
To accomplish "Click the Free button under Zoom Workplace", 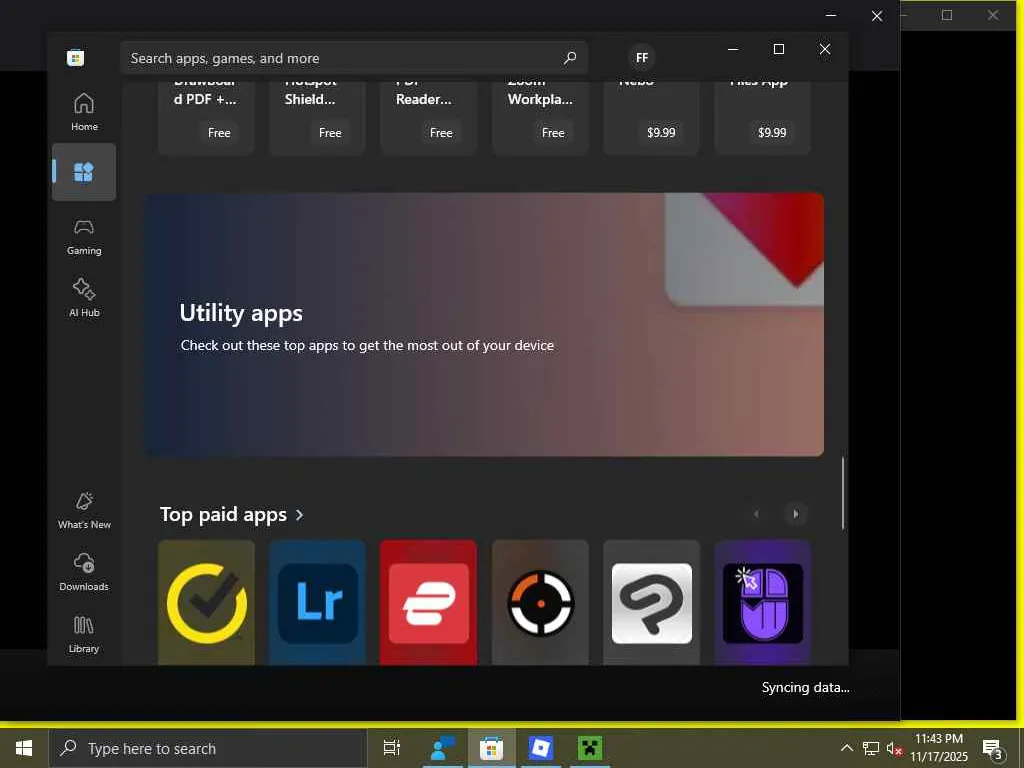I will click(552, 133).
